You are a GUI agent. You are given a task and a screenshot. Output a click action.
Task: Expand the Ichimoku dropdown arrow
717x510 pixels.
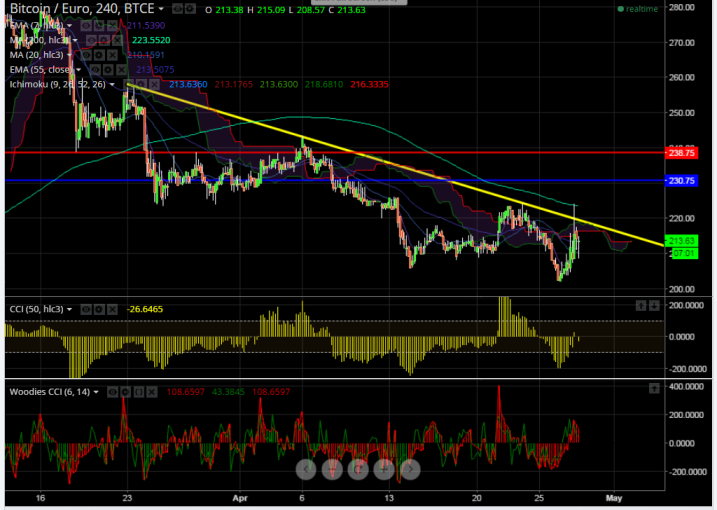click(x=112, y=85)
